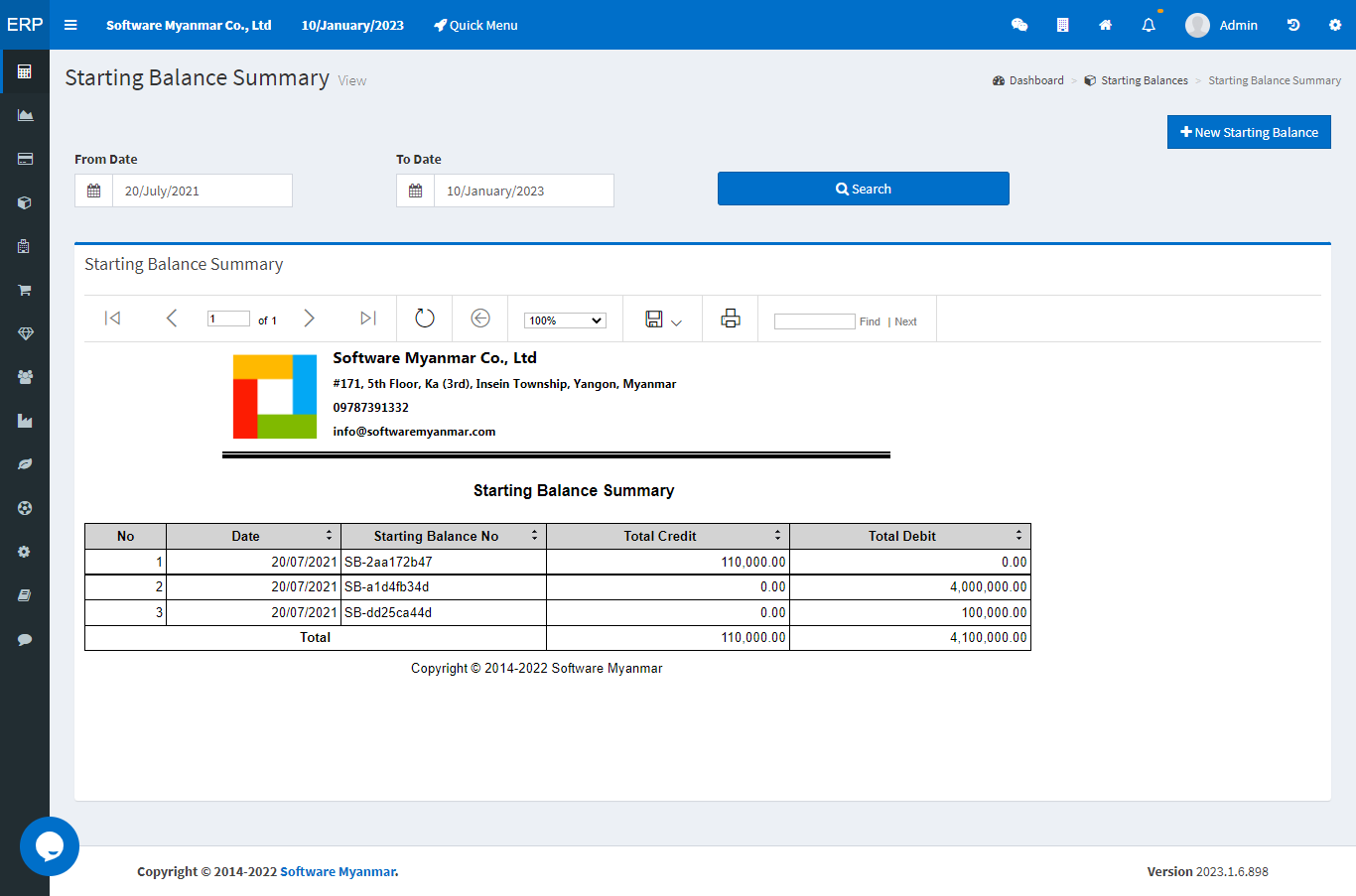Image resolution: width=1356 pixels, height=896 pixels.
Task: Go to first report page
Action: click(112, 318)
